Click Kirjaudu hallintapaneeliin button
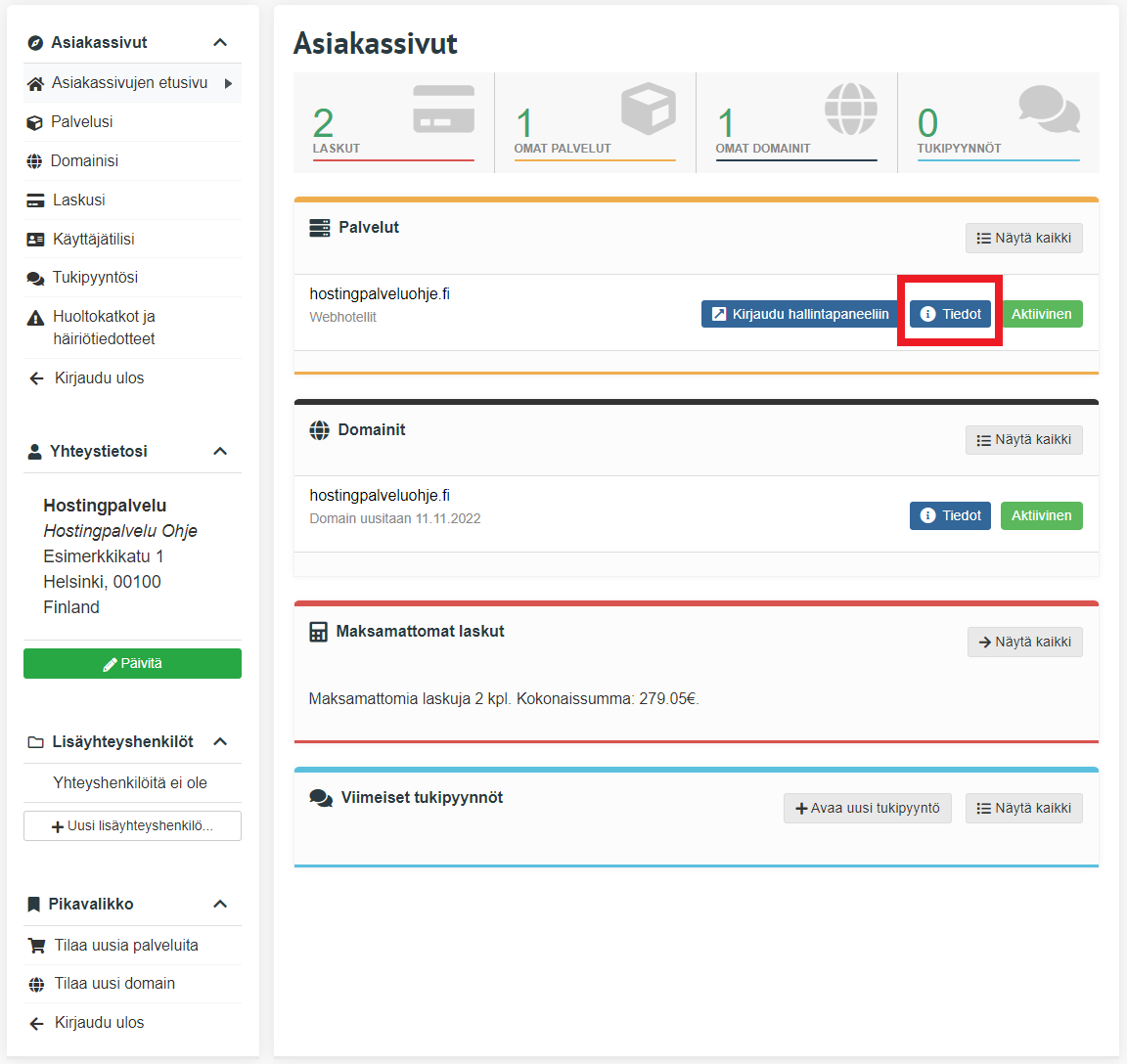1127x1064 pixels. click(800, 314)
